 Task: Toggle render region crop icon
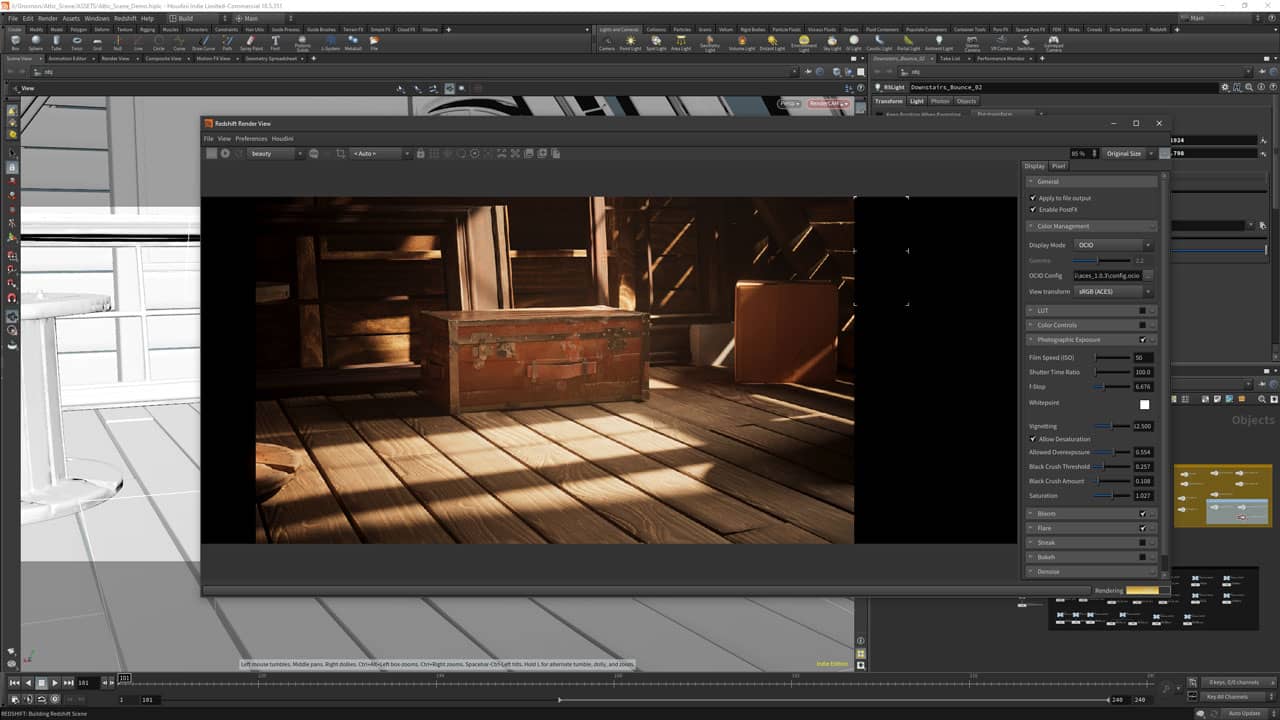coord(341,153)
